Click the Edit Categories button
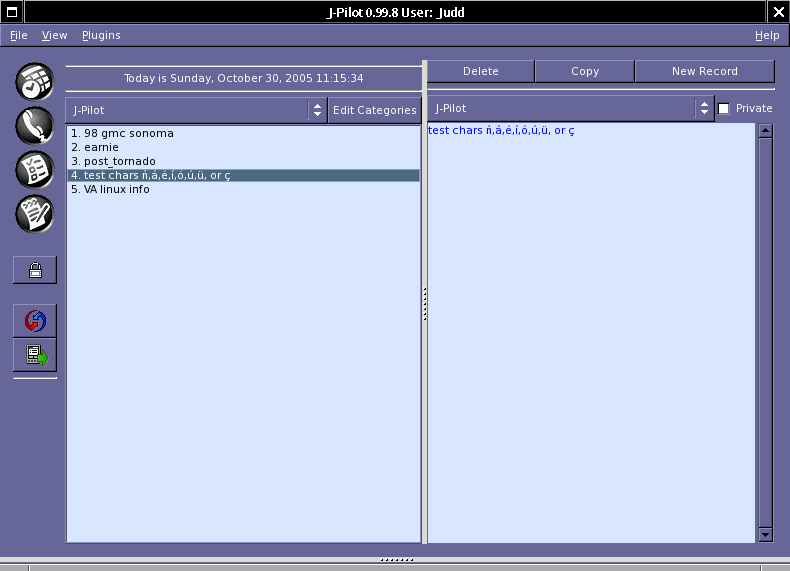 pos(374,110)
